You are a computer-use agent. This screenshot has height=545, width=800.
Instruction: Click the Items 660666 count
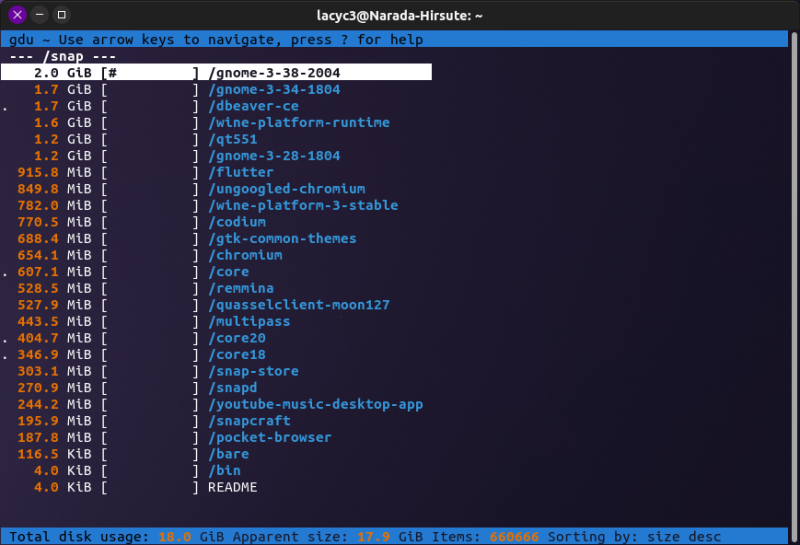click(x=514, y=536)
